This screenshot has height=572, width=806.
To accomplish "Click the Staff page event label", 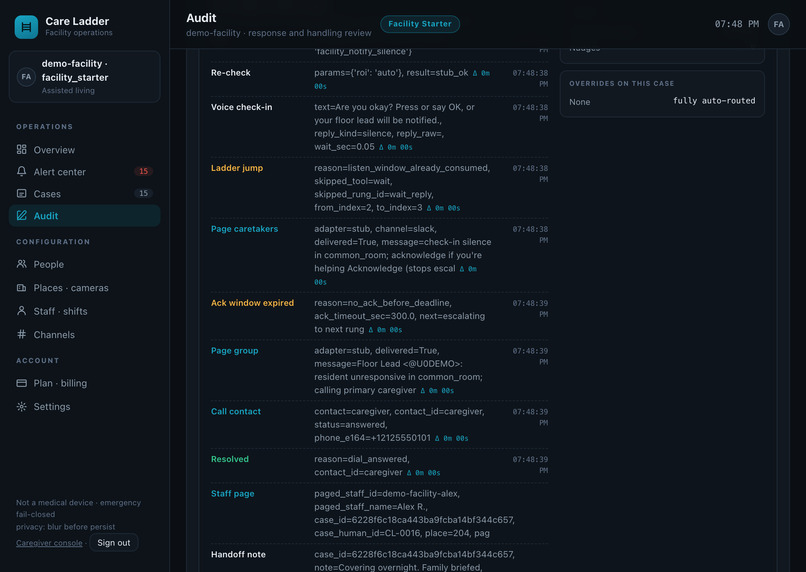I will point(232,493).
